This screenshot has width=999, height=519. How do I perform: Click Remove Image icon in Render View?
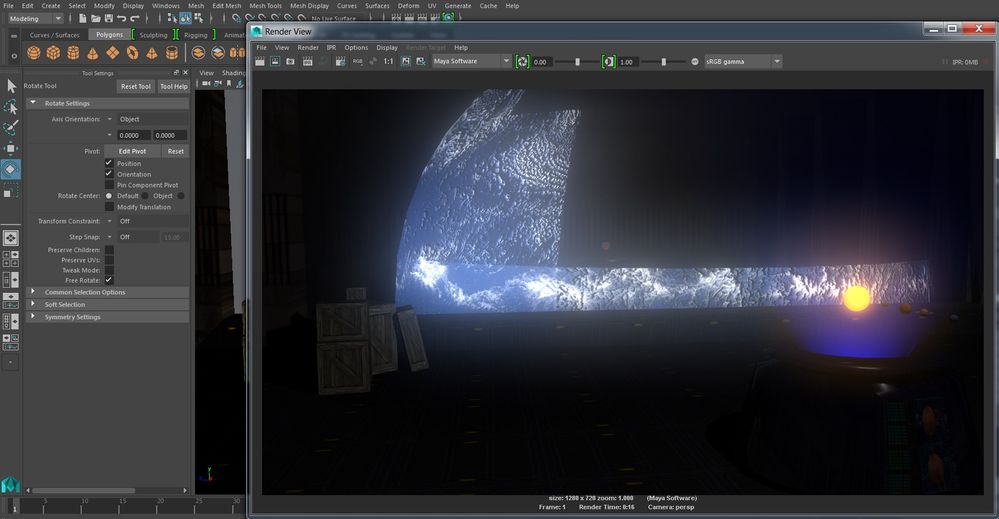click(x=420, y=61)
